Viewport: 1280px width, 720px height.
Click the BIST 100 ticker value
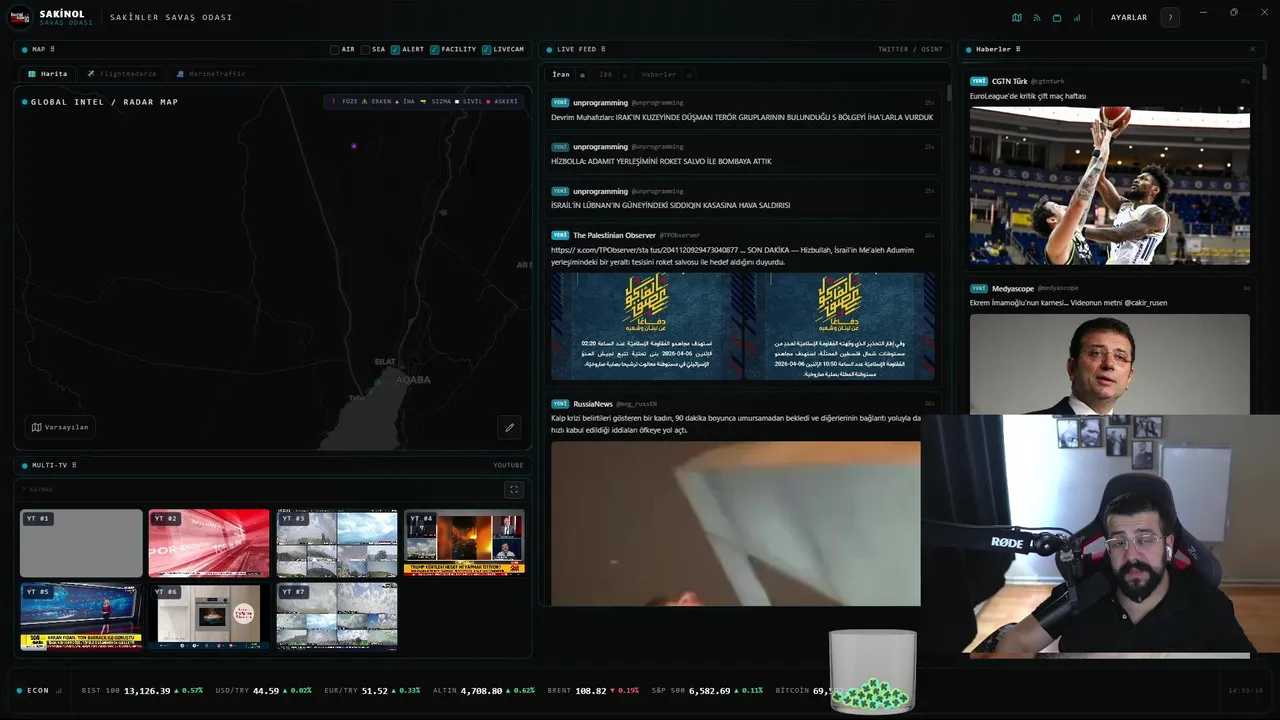click(147, 691)
